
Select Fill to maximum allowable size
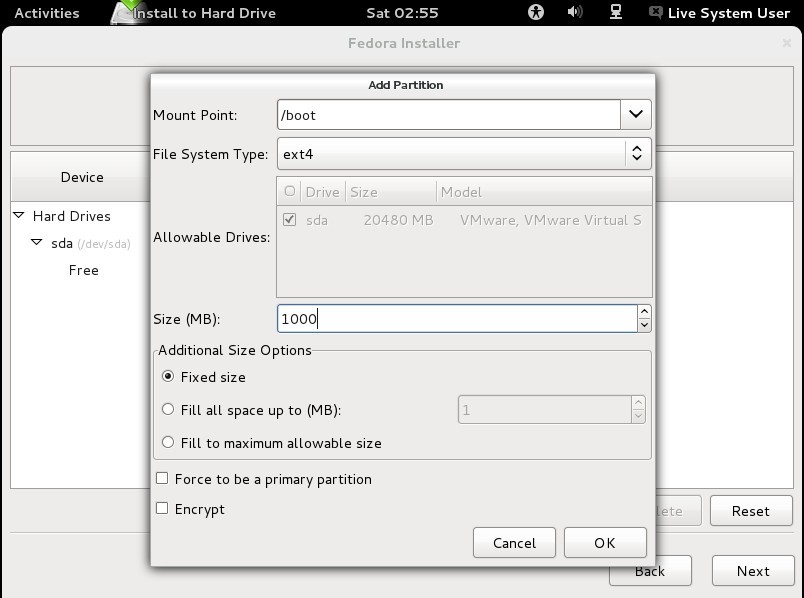(168, 442)
